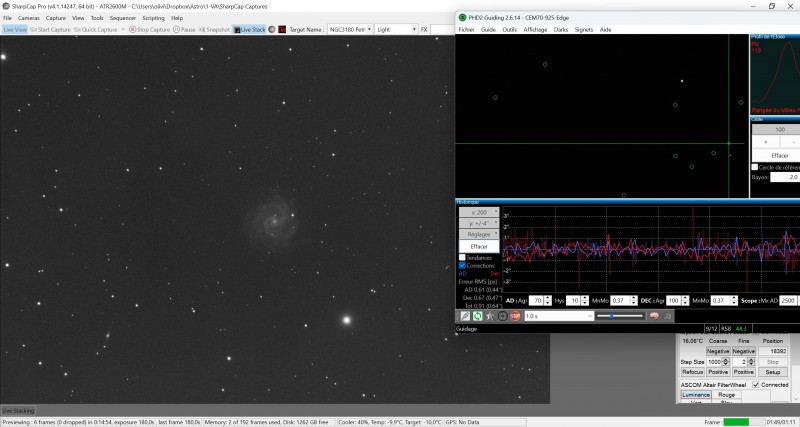Click the focuser Refocus button
This screenshot has width=800, height=427.
[x=693, y=372]
